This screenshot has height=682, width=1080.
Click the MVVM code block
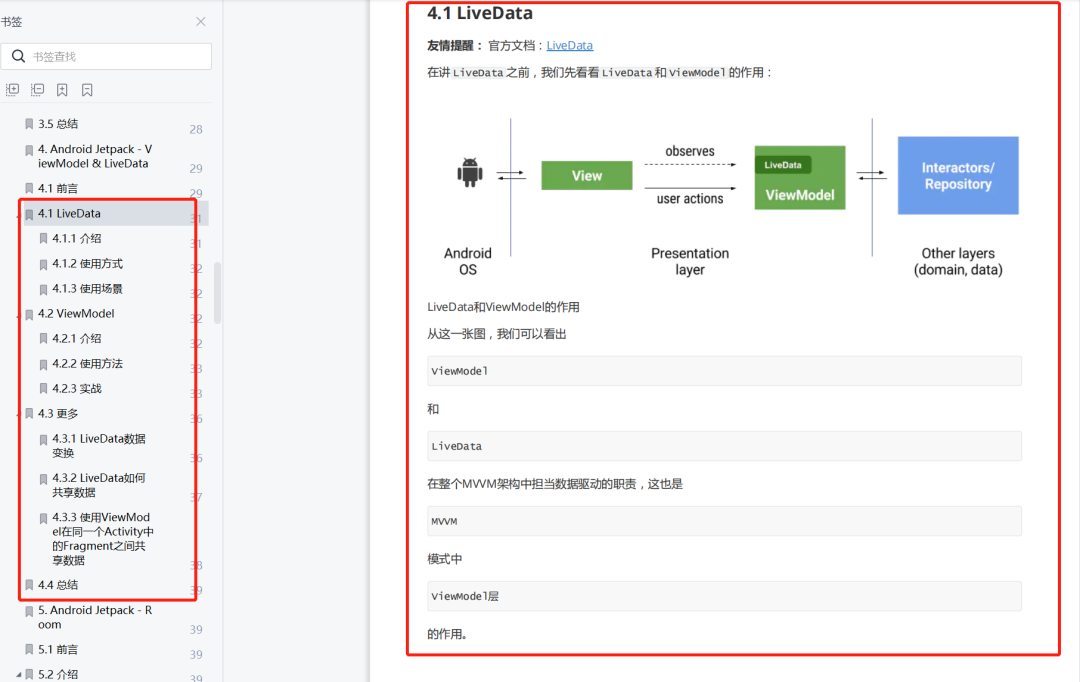click(x=724, y=521)
